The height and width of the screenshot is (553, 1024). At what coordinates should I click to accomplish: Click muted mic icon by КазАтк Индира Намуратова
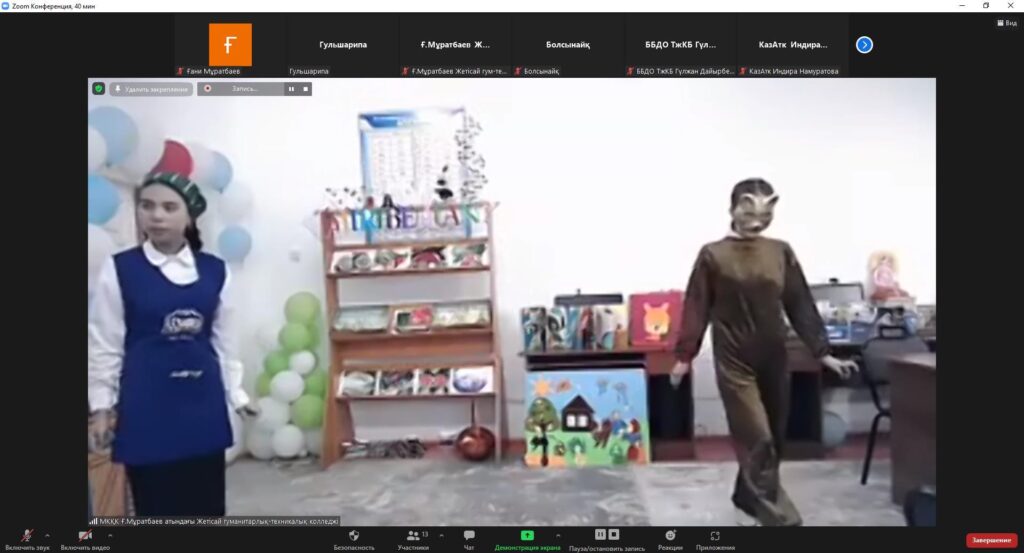click(x=743, y=71)
